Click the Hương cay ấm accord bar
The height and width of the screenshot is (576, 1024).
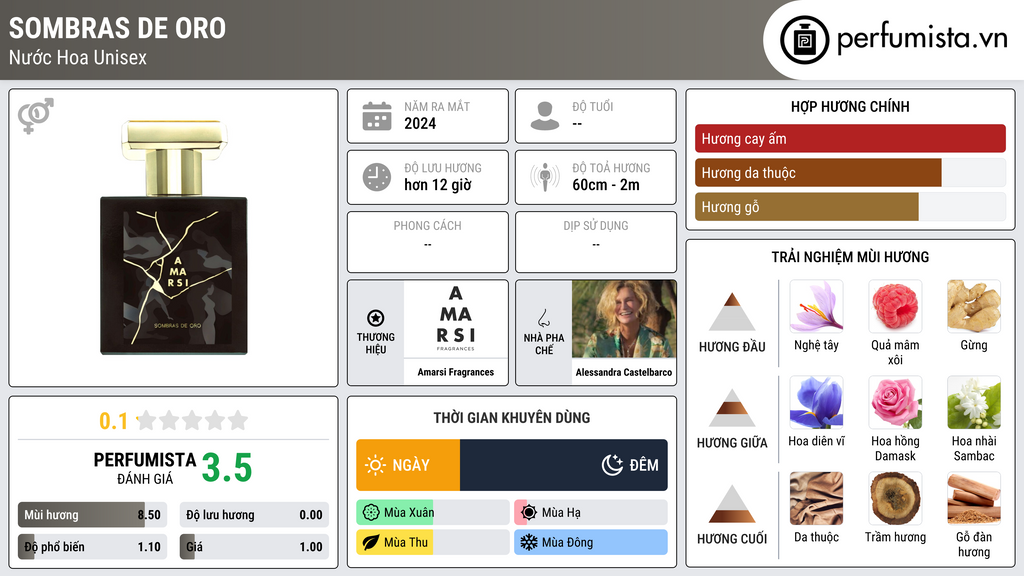pyautogui.click(x=850, y=138)
